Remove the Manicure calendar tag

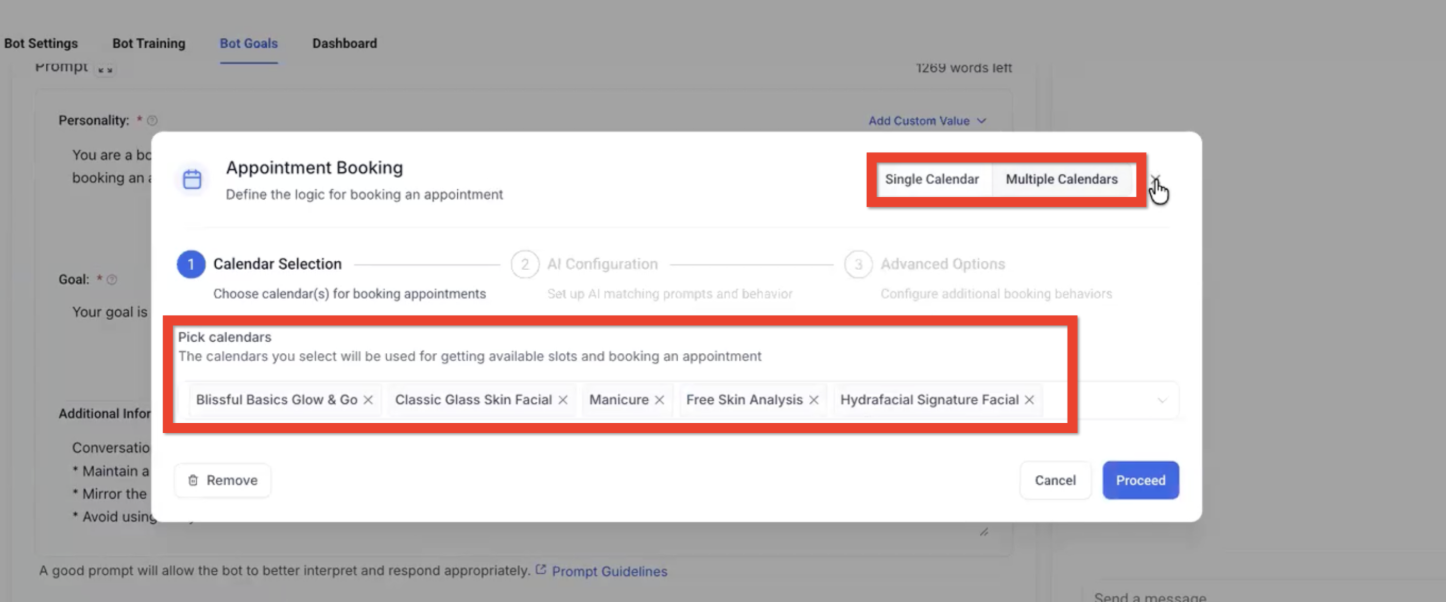click(659, 400)
